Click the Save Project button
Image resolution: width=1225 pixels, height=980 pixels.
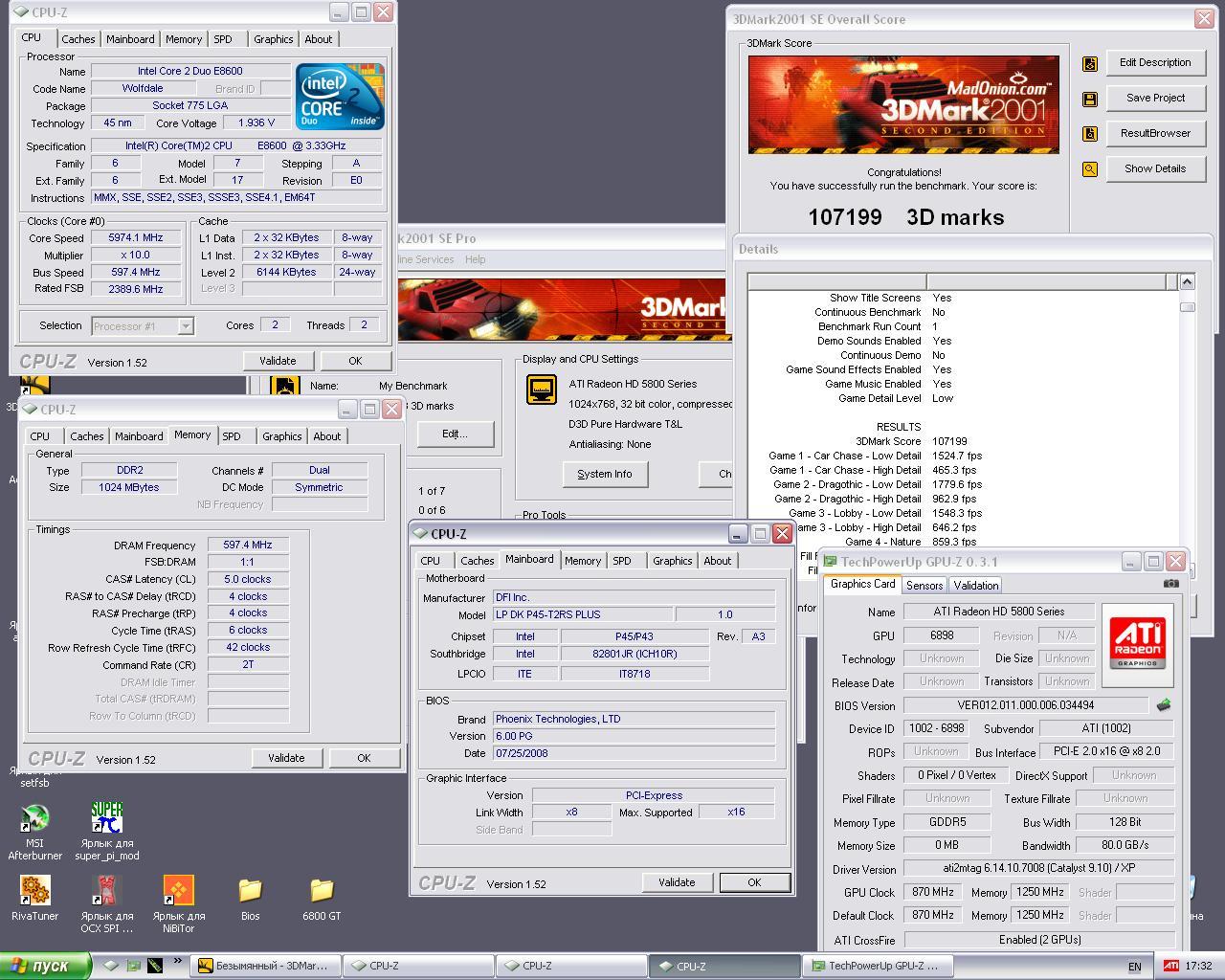pos(1155,98)
